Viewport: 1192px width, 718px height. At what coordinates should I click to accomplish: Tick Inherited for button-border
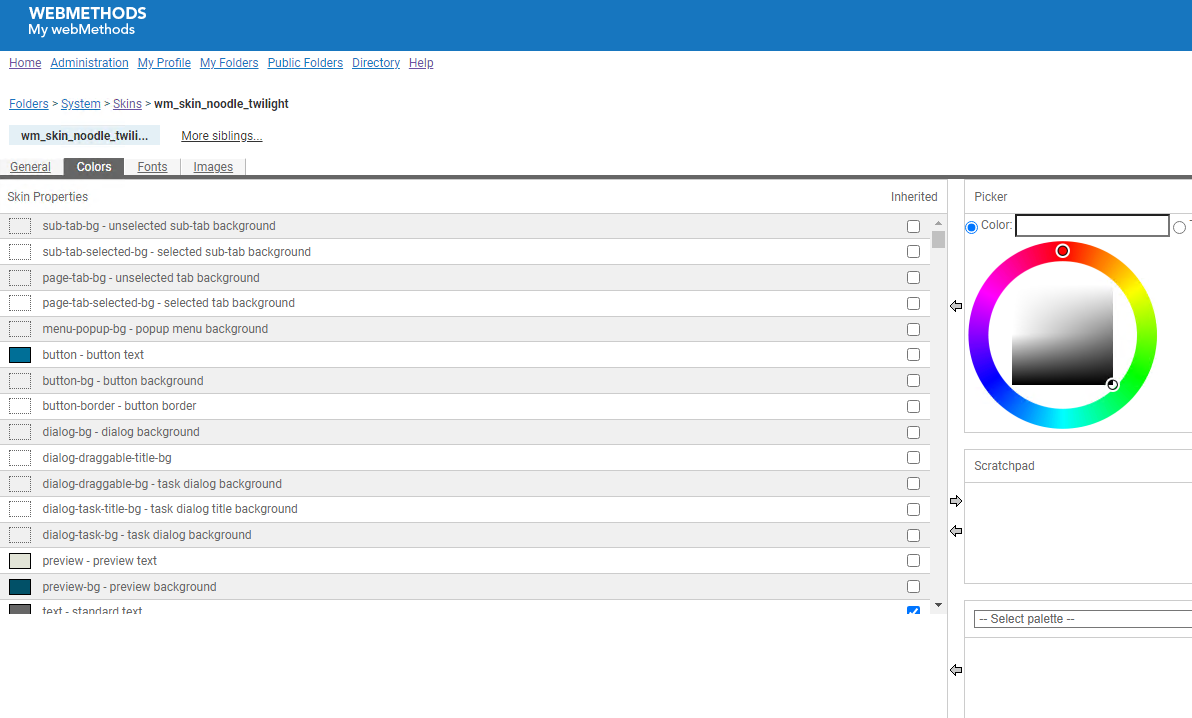tap(913, 406)
